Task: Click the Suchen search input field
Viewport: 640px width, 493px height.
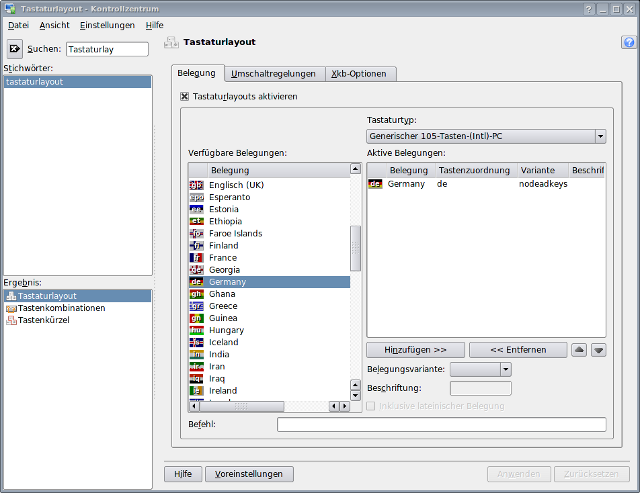Action: (107, 48)
